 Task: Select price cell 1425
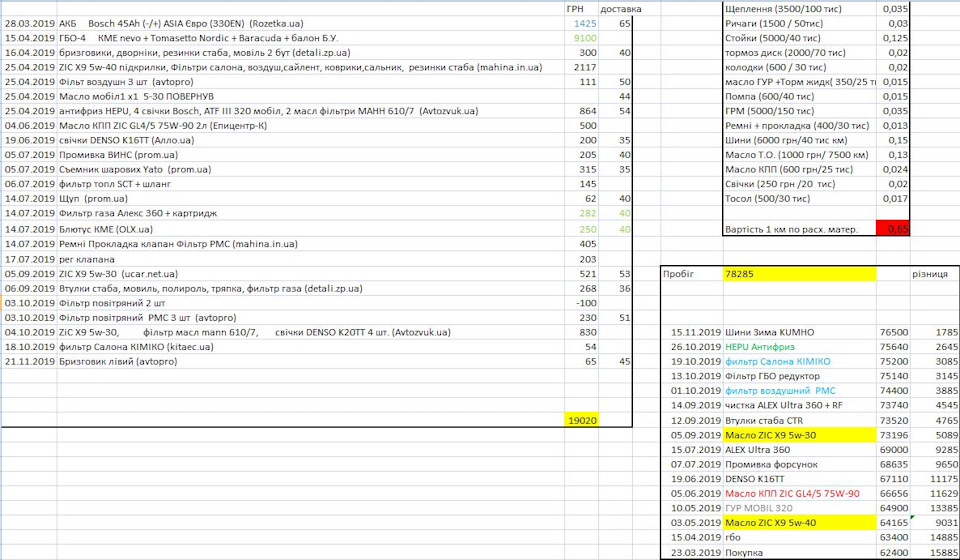pos(582,24)
